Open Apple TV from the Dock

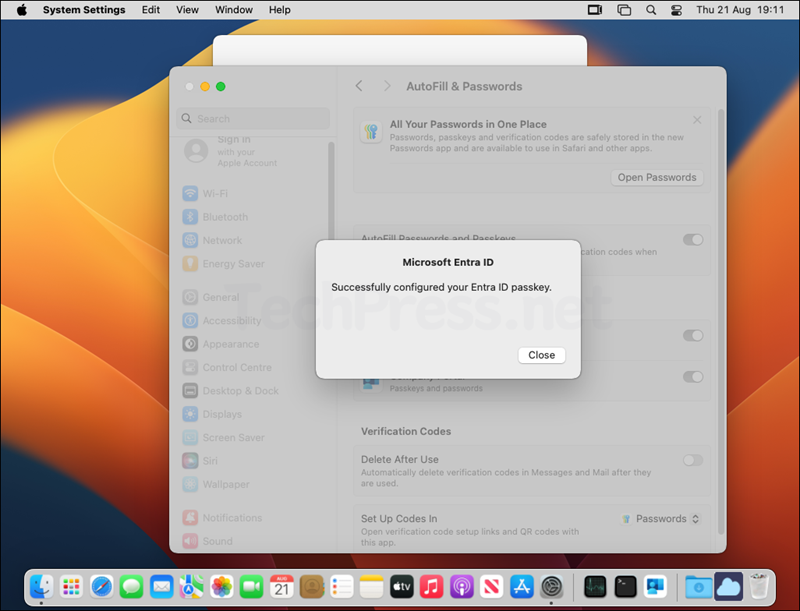(402, 587)
